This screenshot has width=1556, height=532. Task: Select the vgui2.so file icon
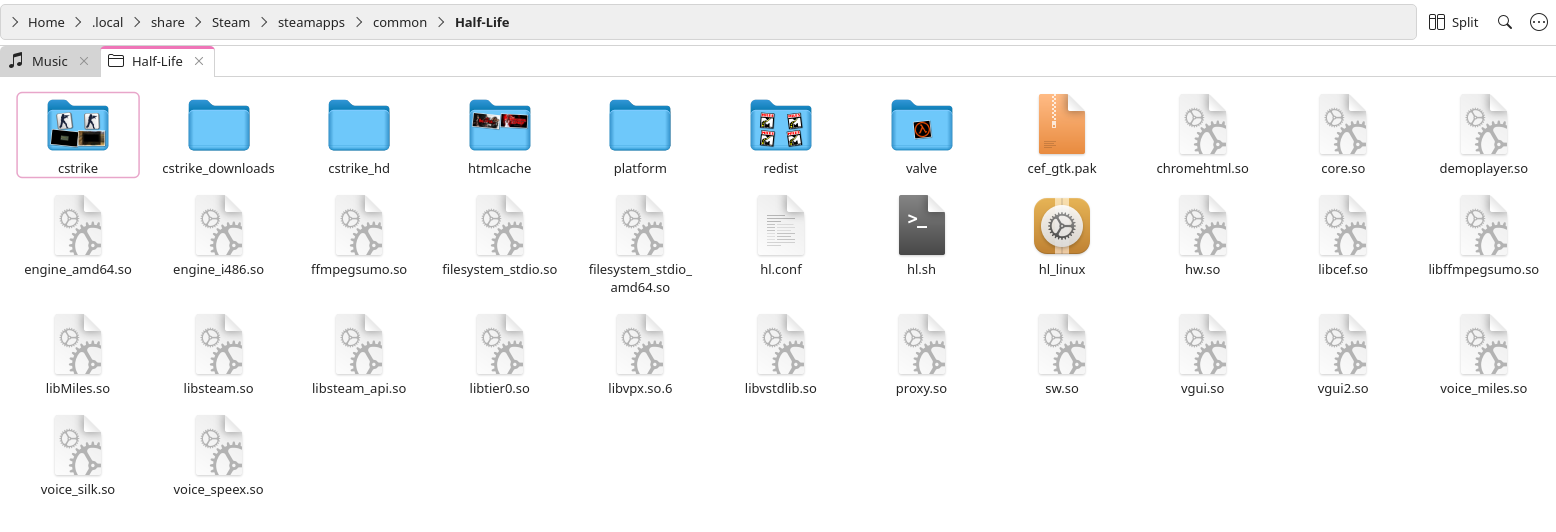(1343, 344)
